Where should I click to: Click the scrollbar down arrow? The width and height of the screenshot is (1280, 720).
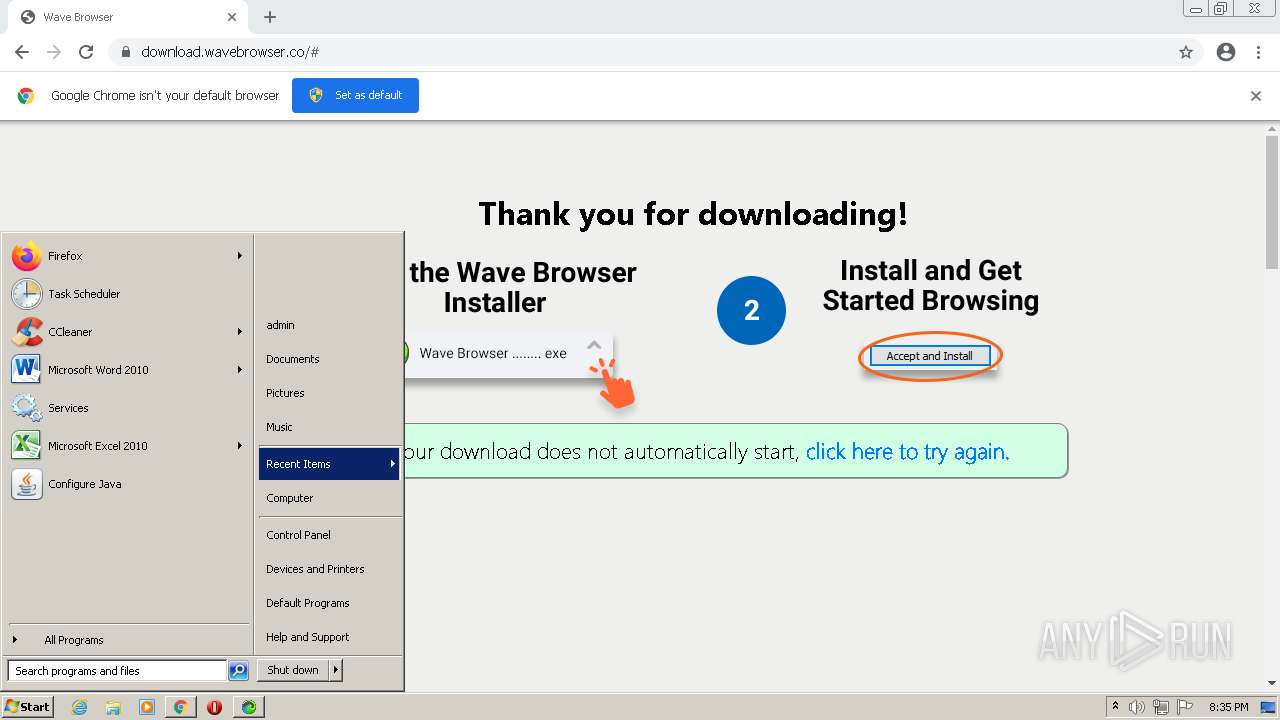pyautogui.click(x=1272, y=683)
